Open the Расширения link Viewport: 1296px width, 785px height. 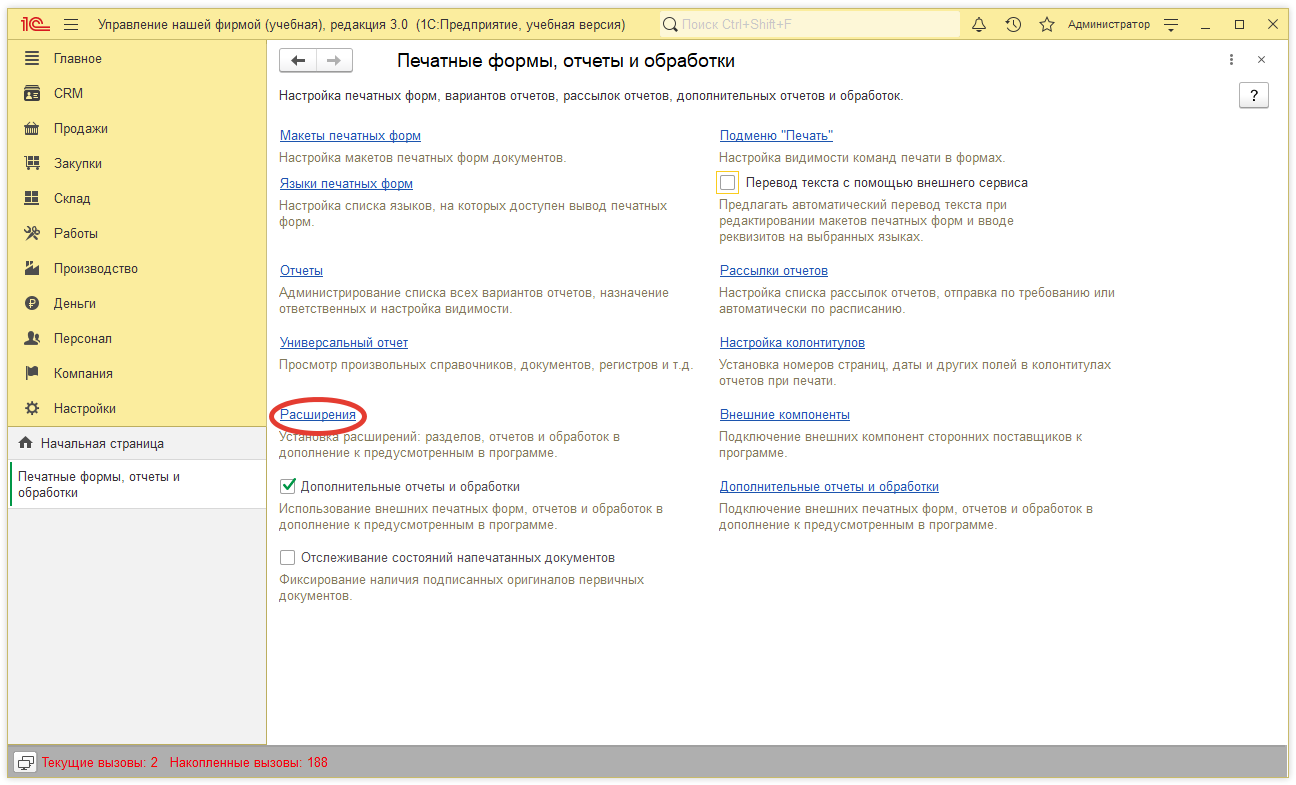click(318, 415)
